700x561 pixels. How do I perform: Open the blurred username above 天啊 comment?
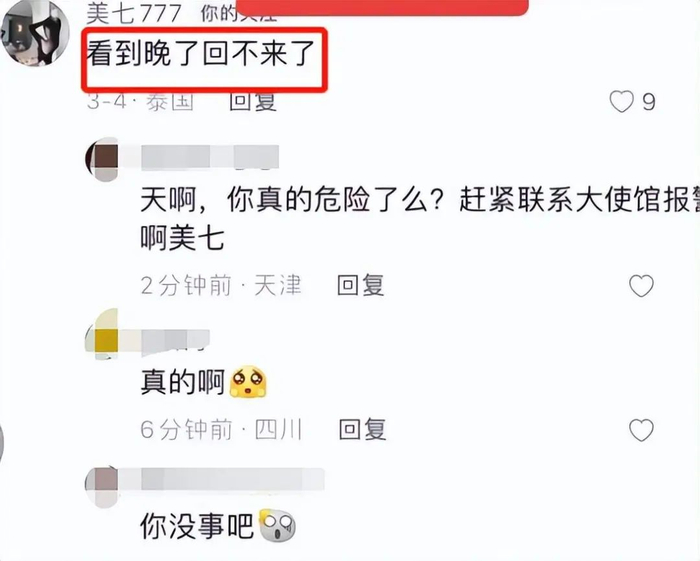210,158
